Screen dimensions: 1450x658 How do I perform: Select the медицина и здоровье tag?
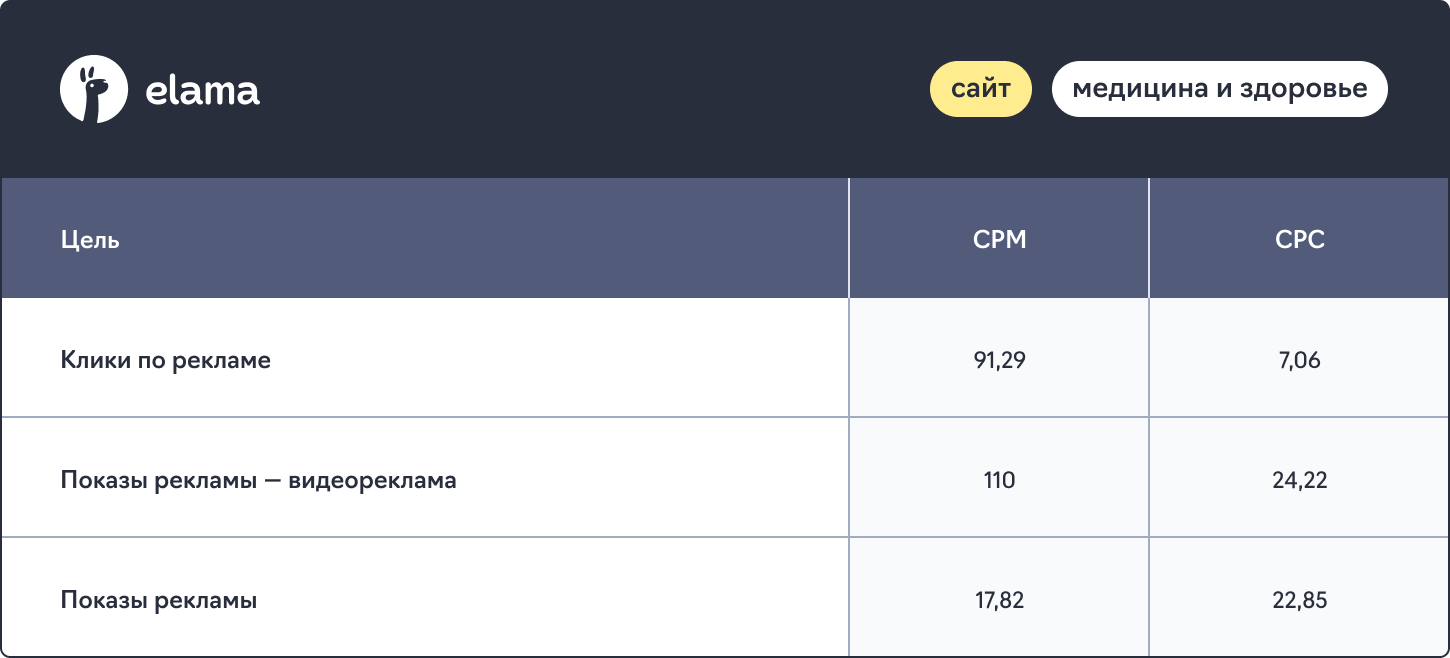pos(1220,89)
